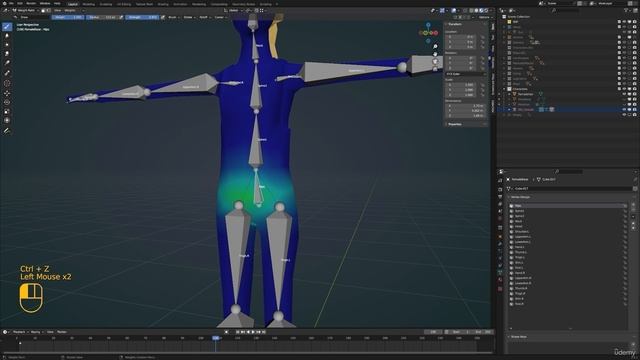Image resolution: width=640 pixels, height=360 pixels.
Task: Open the World properties tab
Action: (x=500, y=218)
